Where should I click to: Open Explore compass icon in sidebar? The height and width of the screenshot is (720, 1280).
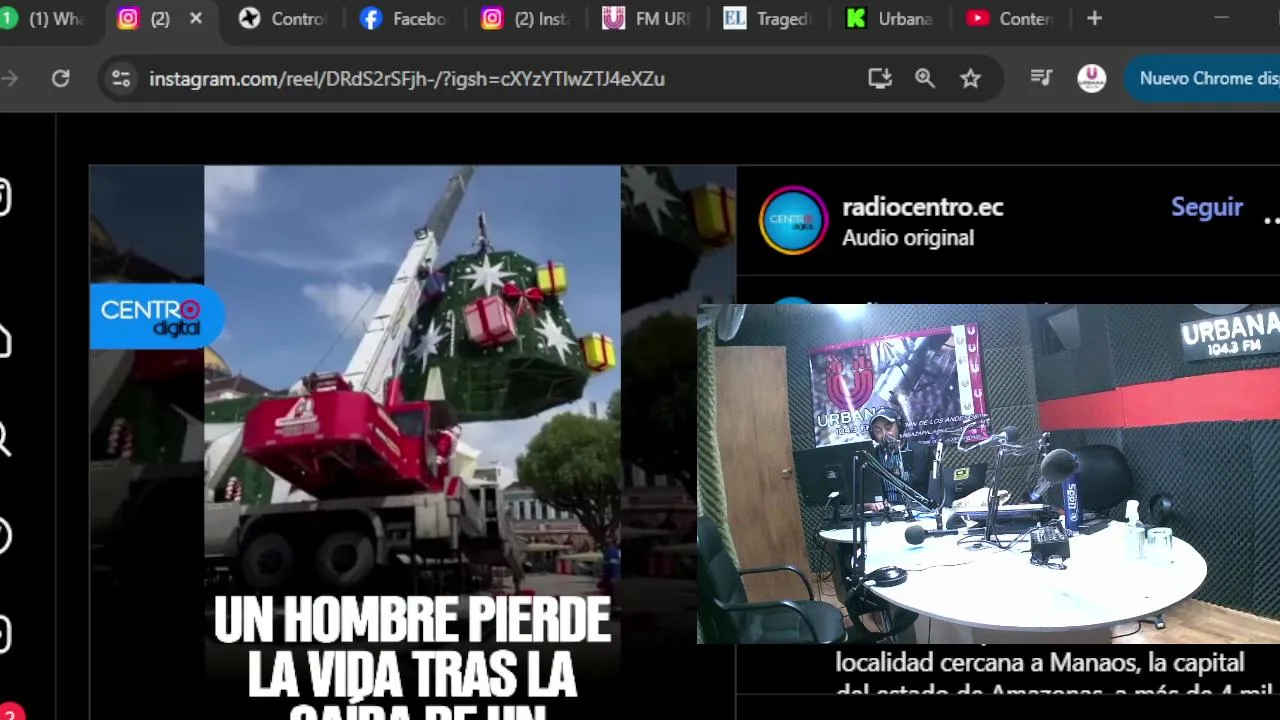click(x=4, y=537)
